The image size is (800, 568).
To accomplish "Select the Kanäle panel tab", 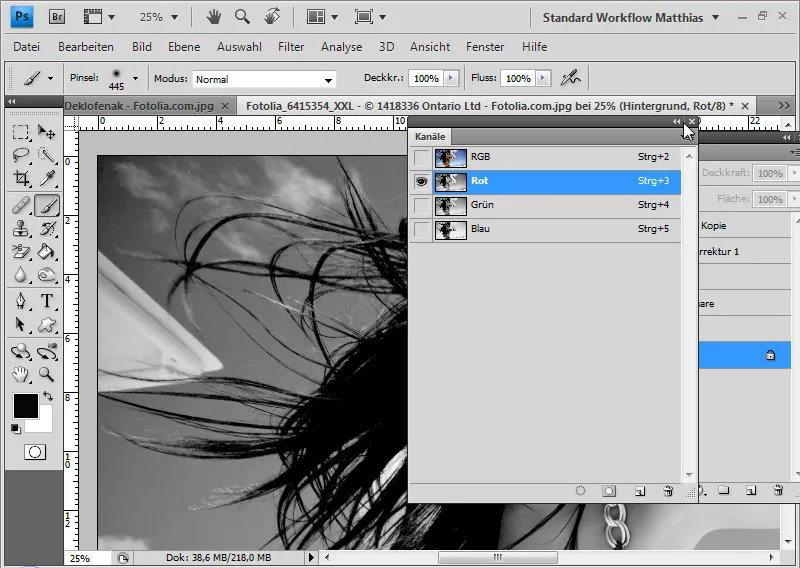I will [430, 137].
